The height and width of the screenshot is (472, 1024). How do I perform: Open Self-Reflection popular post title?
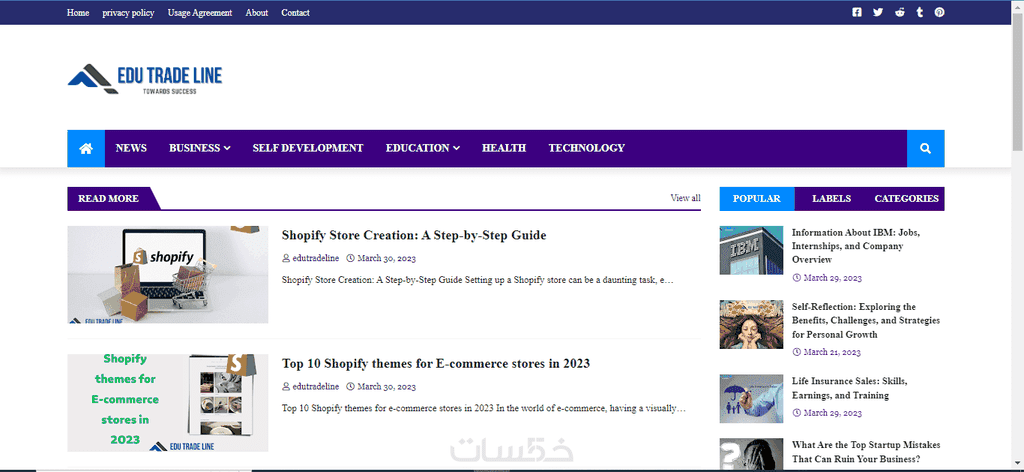866,321
